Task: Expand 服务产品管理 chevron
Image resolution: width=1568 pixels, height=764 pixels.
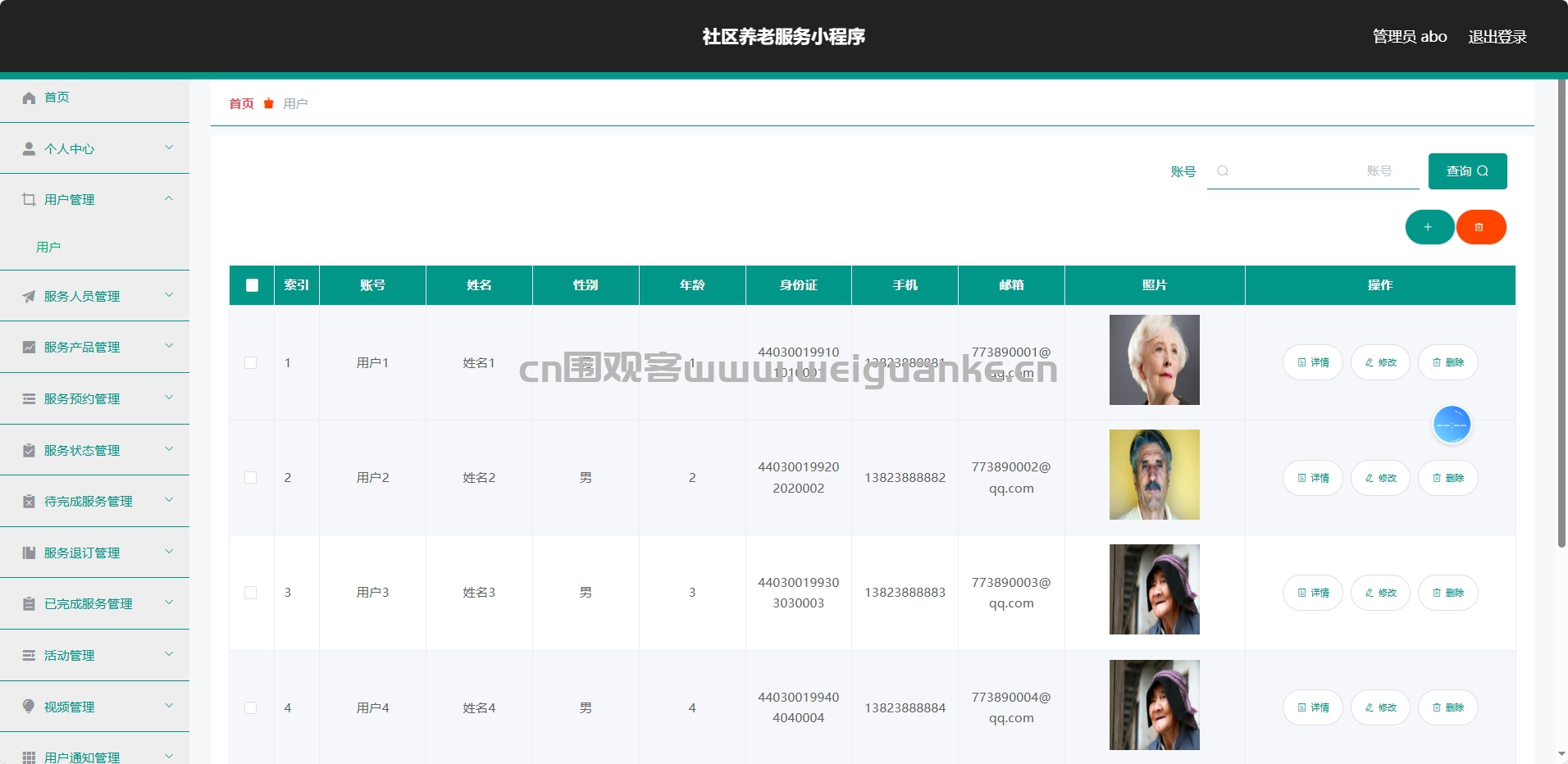Action: (169, 346)
